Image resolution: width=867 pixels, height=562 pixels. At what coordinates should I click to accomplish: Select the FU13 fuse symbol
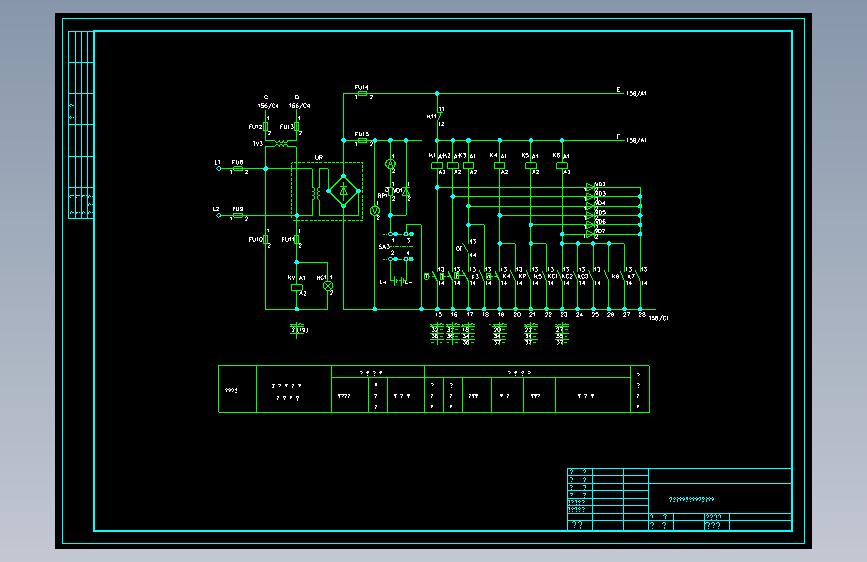tap(296, 127)
